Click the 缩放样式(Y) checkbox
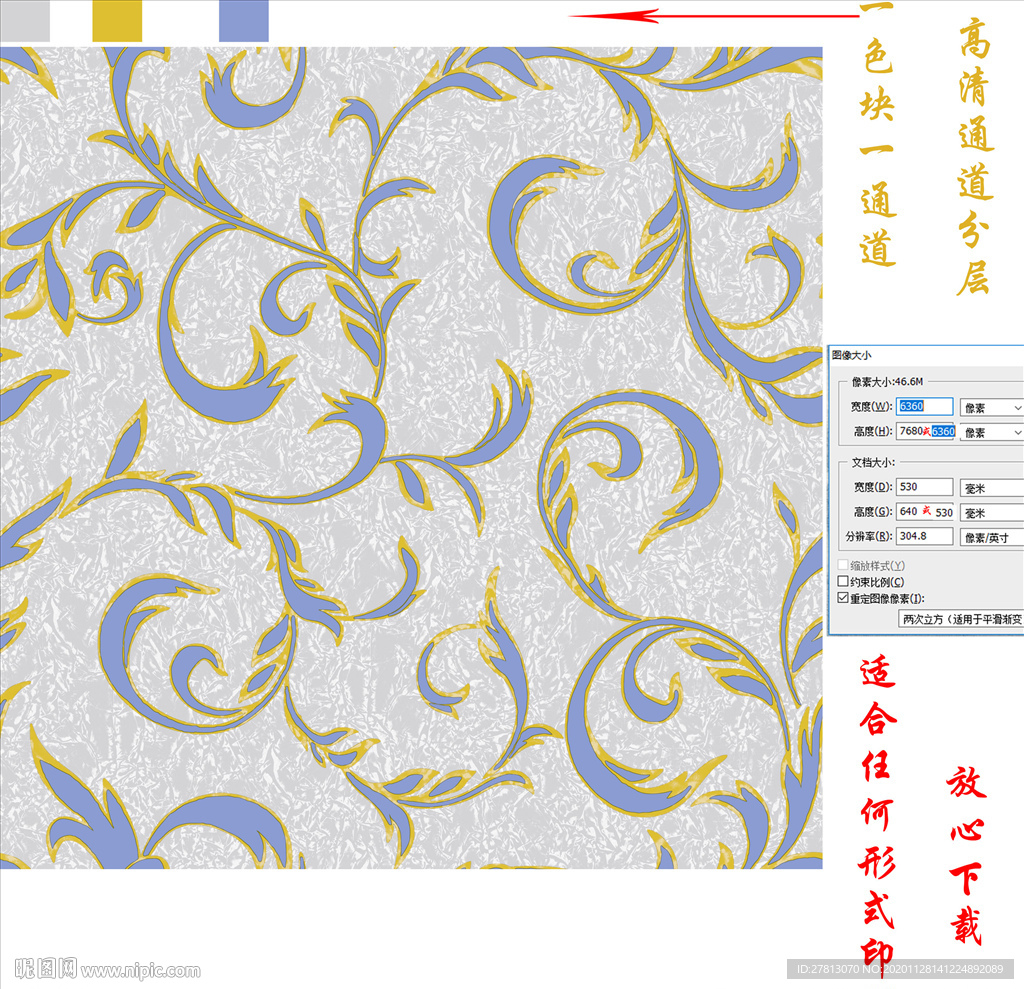1024x989 pixels. point(842,566)
